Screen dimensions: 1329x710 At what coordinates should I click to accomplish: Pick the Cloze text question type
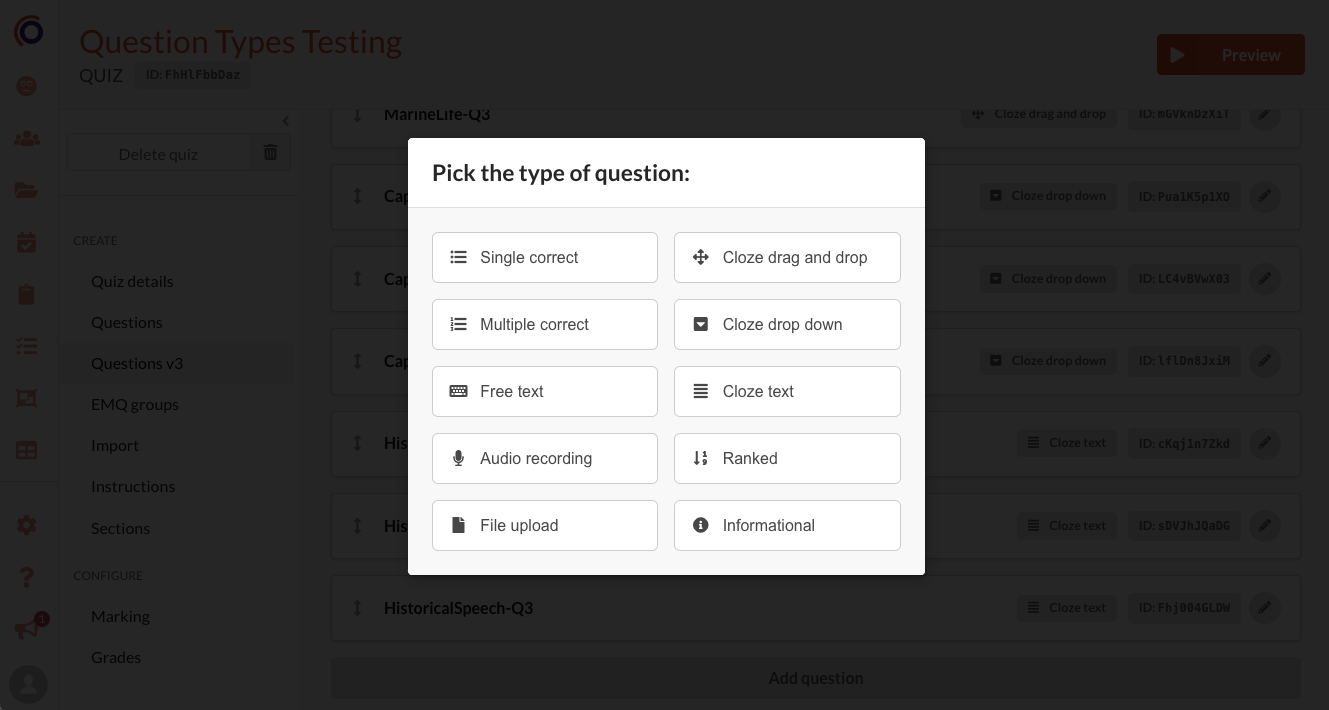[787, 391]
